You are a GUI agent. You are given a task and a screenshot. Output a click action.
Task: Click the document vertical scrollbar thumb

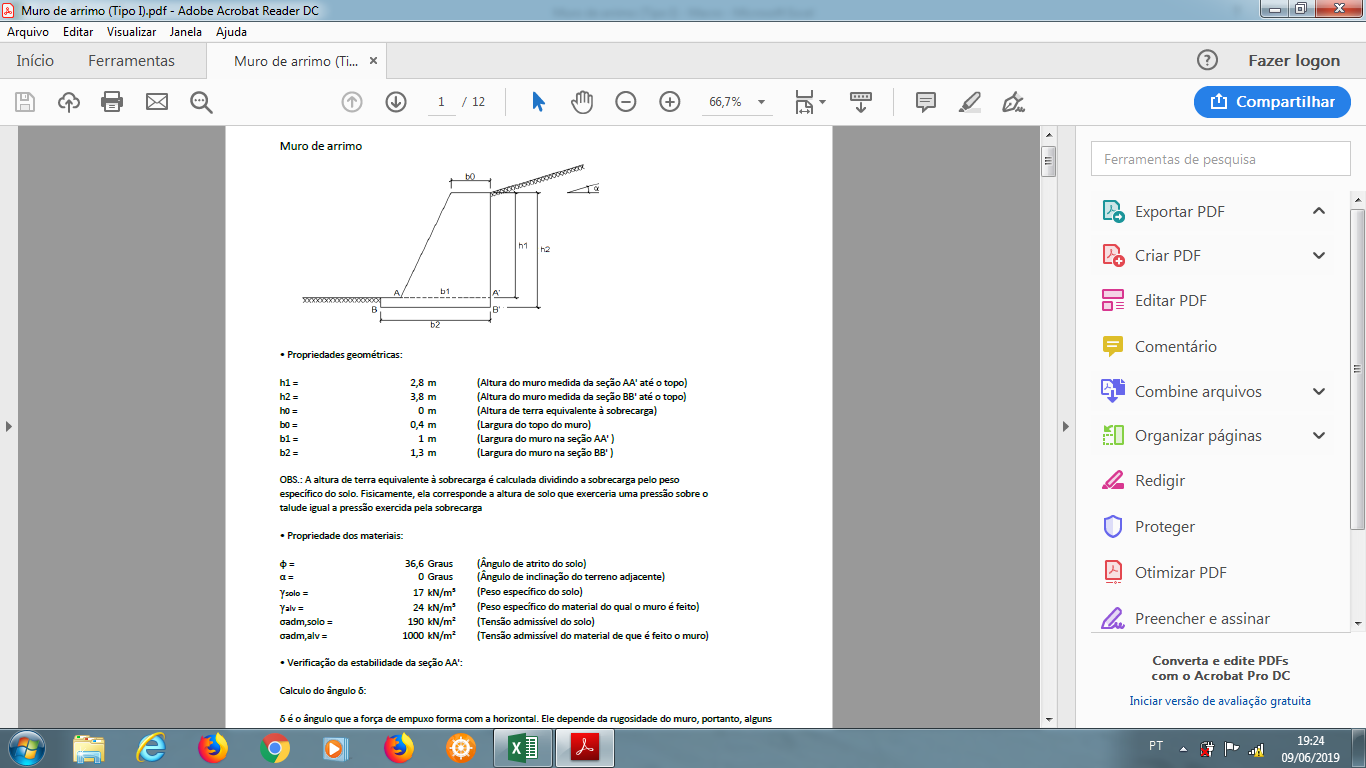(x=1048, y=161)
